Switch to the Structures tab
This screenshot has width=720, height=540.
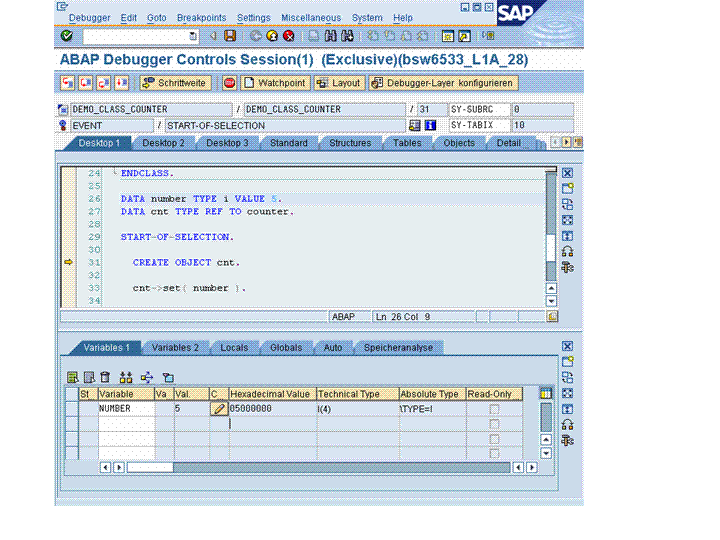pos(350,143)
